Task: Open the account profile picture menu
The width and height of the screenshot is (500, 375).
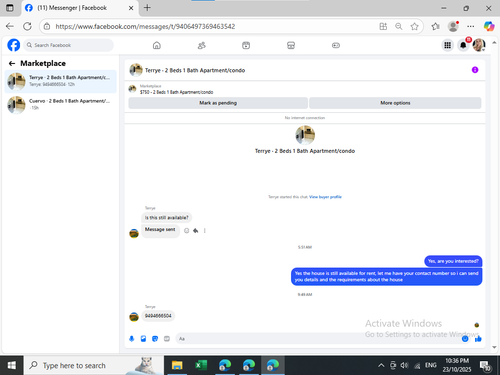Action: pos(479,45)
